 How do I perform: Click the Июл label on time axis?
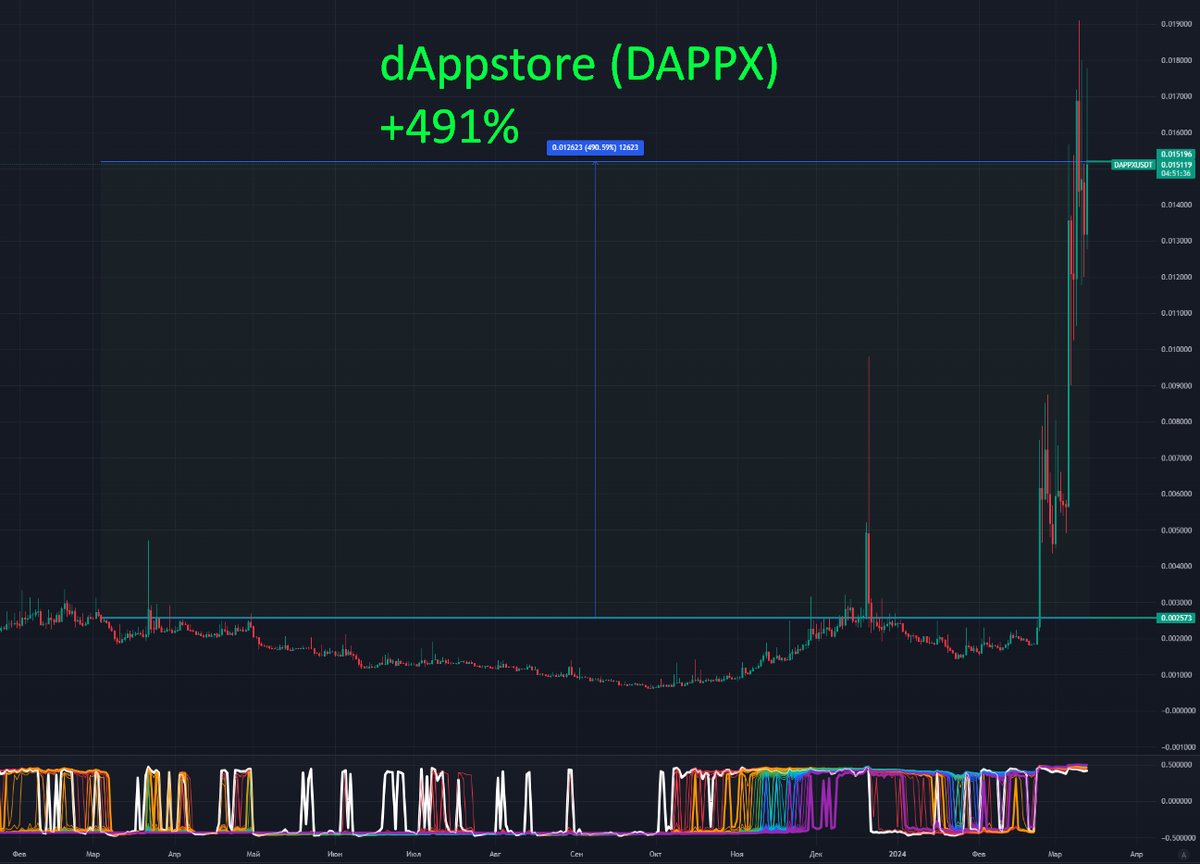point(413,854)
